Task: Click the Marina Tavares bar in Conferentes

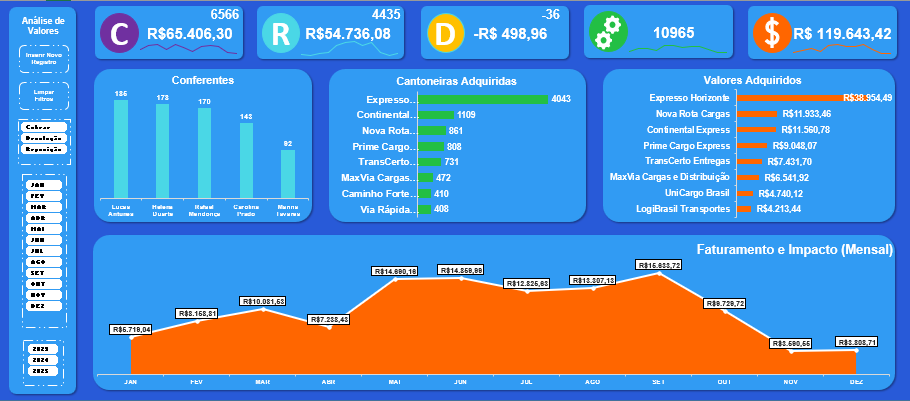Action: click(288, 174)
